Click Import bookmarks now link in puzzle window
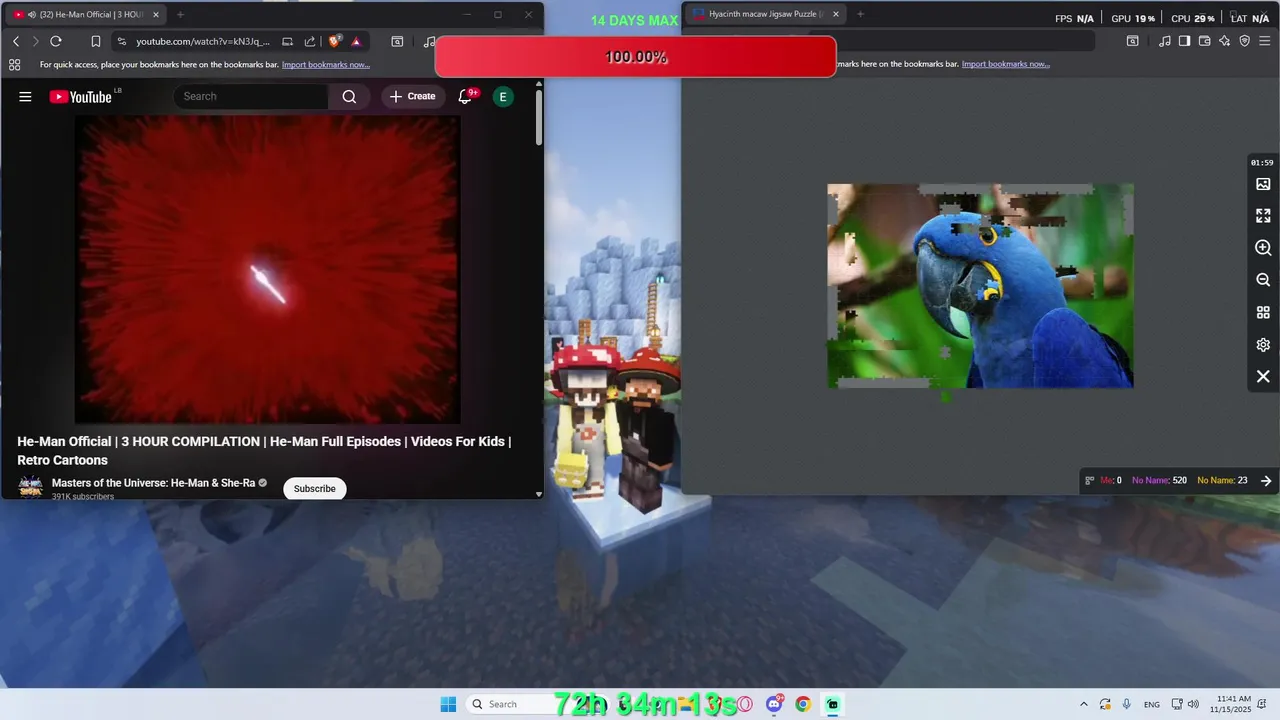Image resolution: width=1280 pixels, height=720 pixels. pos(1005,65)
